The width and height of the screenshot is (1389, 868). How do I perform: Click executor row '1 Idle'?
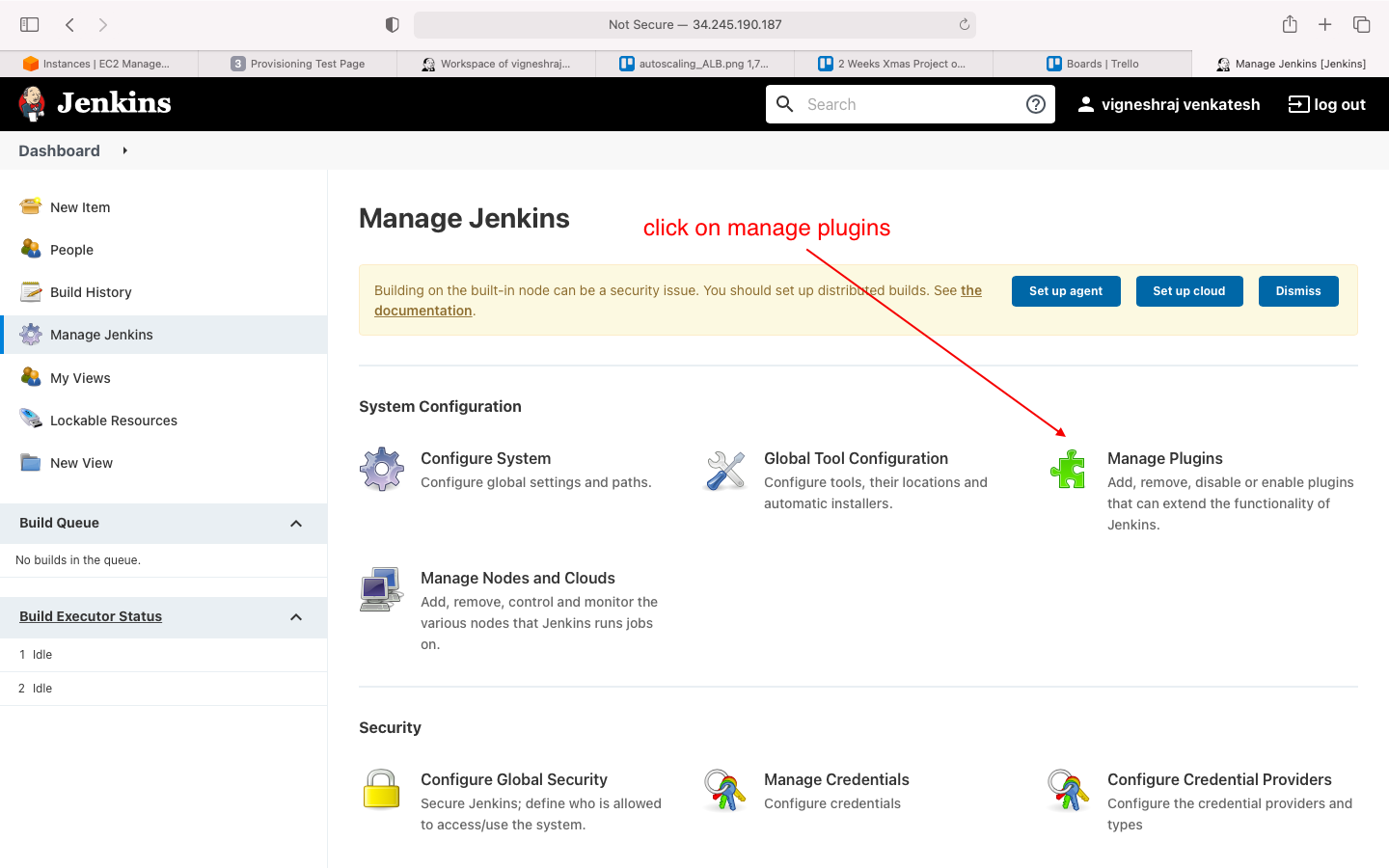164,655
